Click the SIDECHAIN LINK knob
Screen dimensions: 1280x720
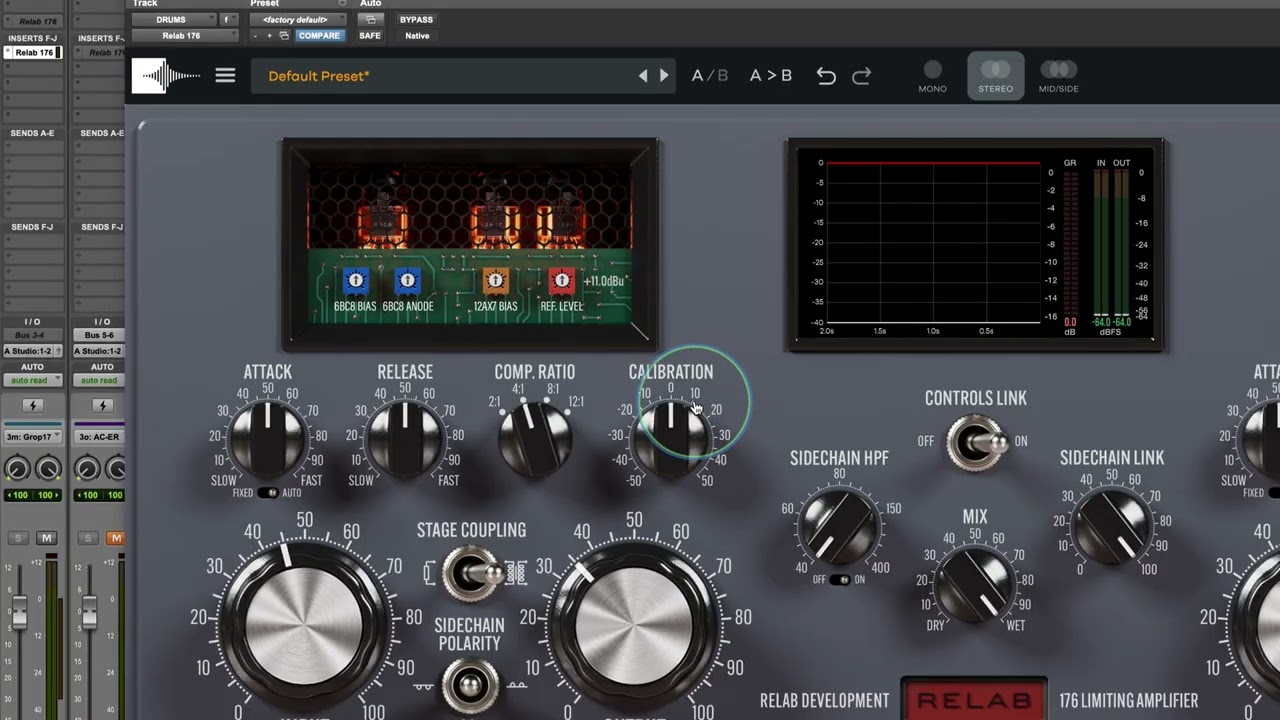point(1112,525)
